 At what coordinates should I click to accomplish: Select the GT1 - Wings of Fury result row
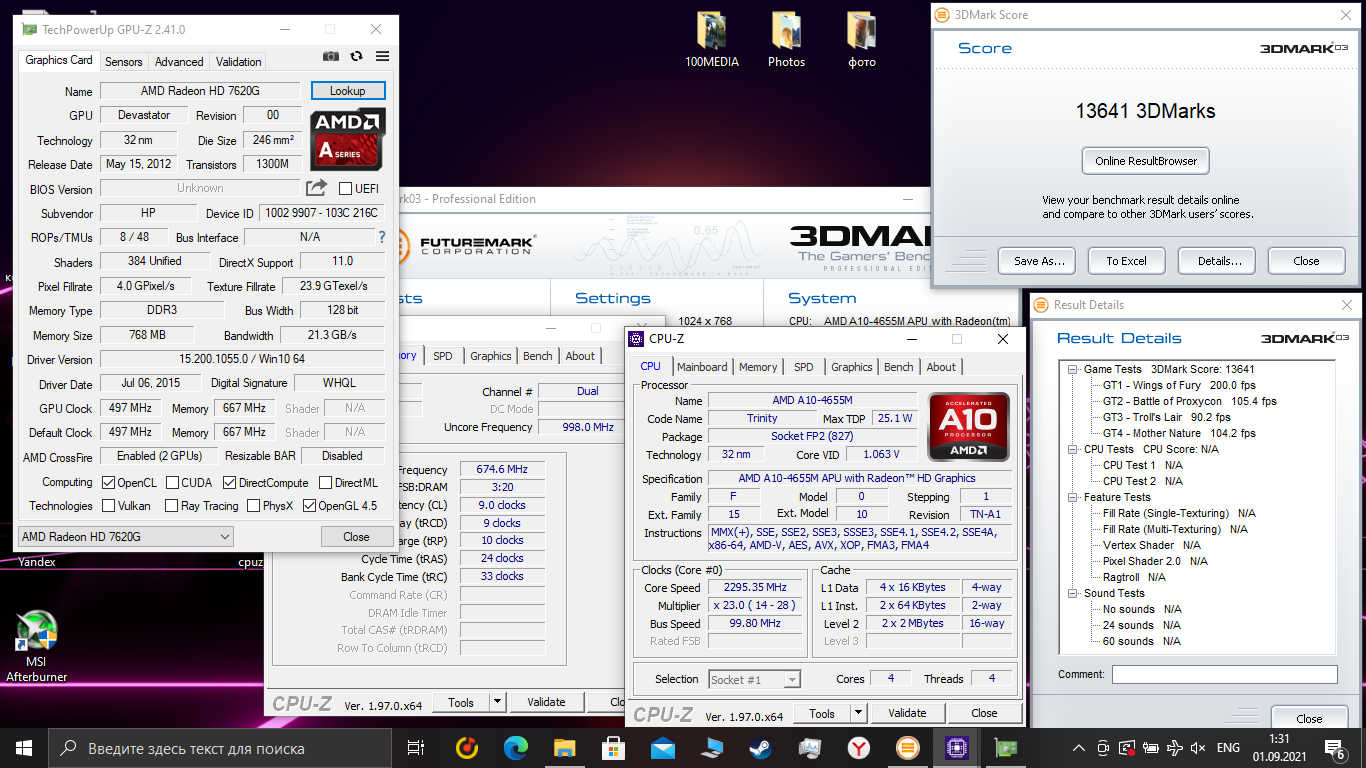pos(1179,385)
